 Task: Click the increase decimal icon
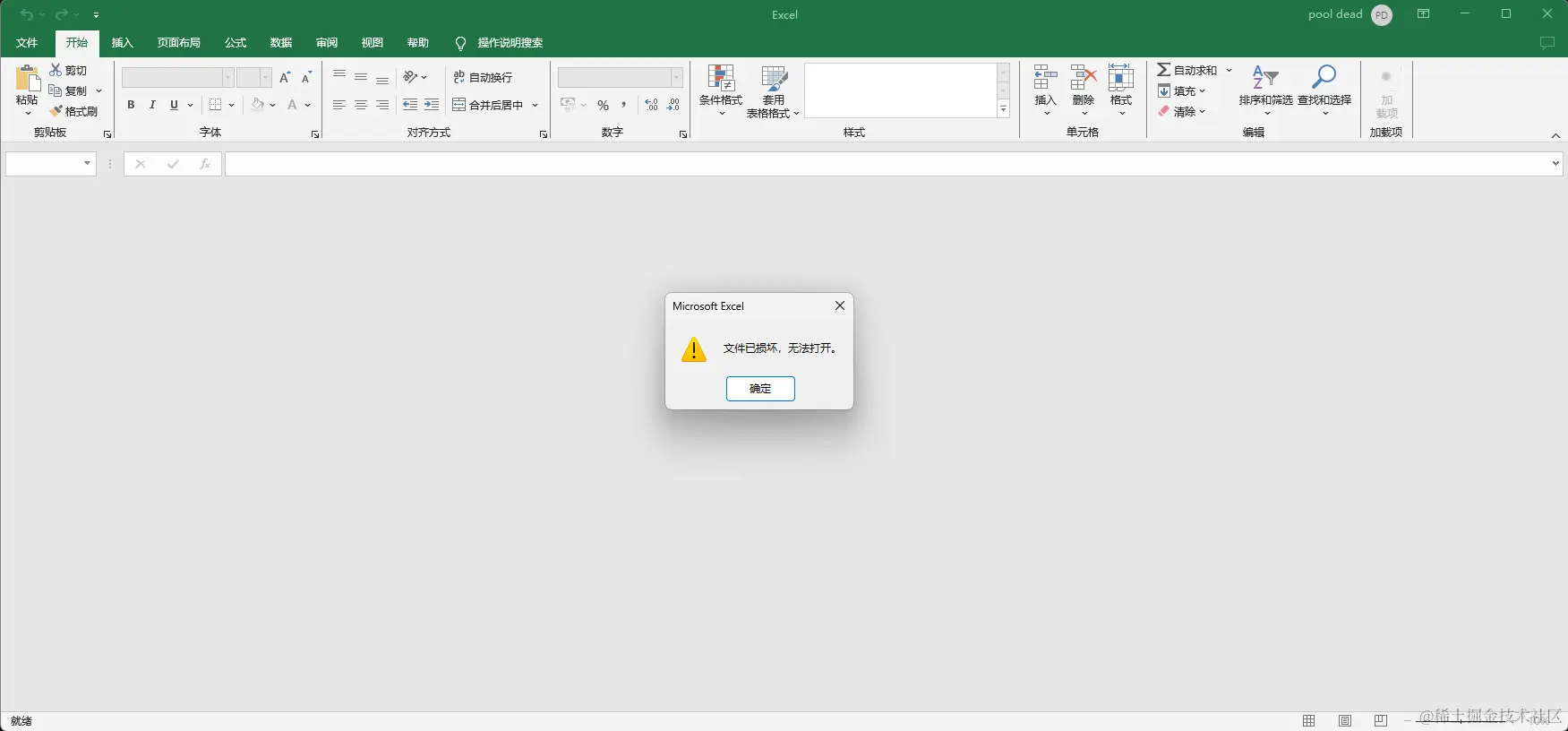[x=651, y=105]
